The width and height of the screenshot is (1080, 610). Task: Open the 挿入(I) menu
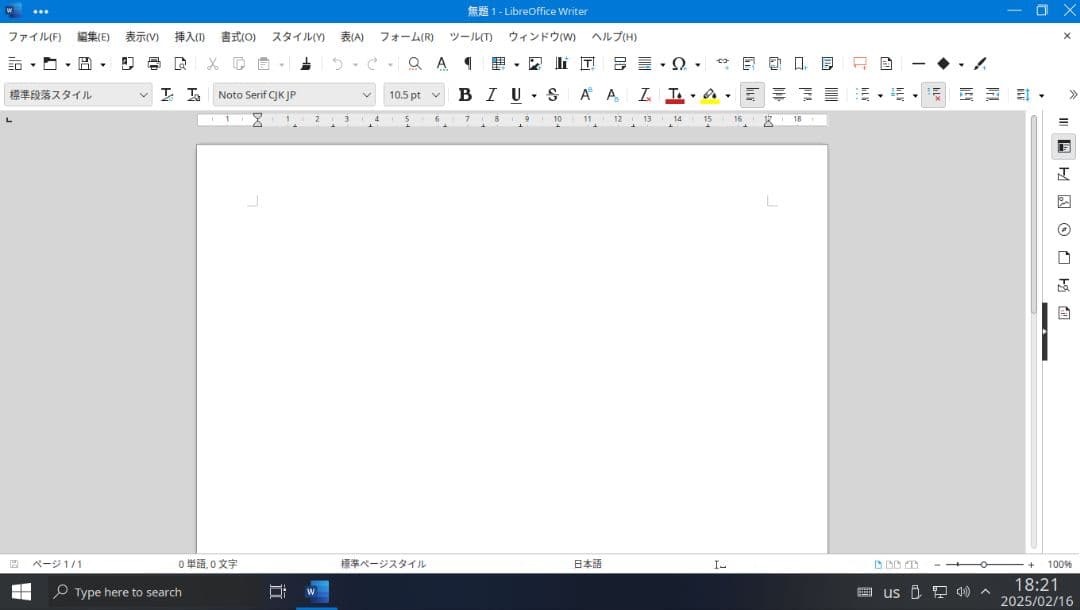[189, 37]
